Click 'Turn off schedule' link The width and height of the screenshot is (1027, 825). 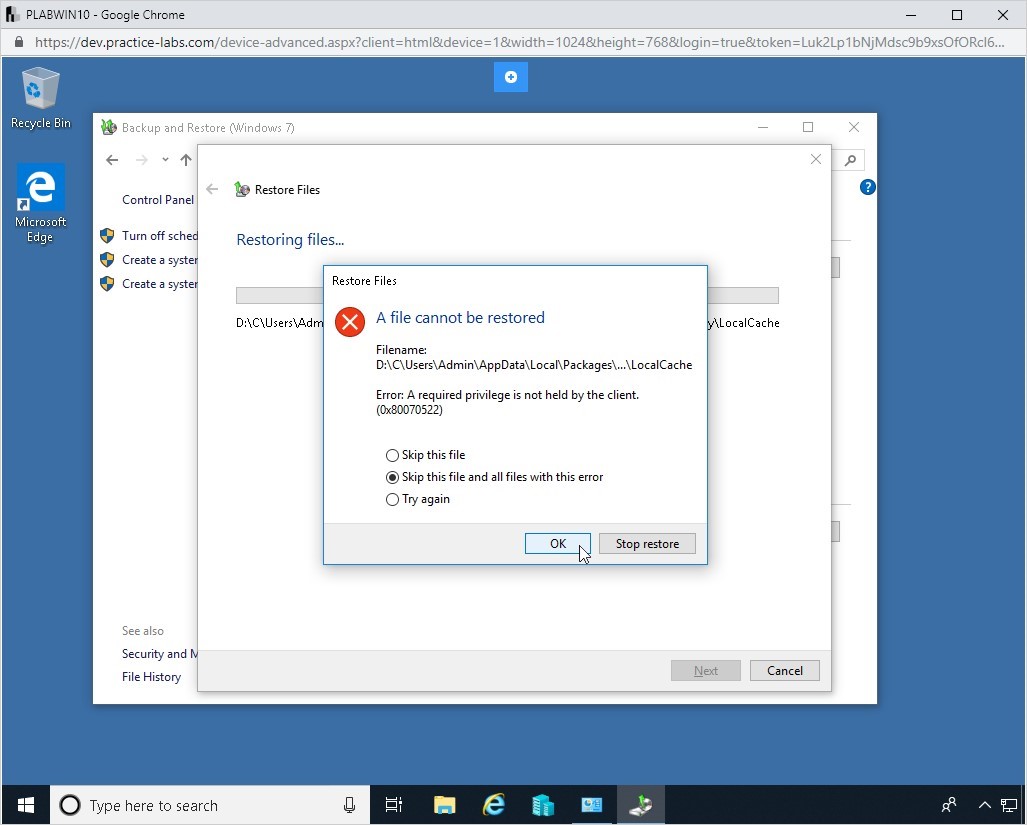tap(160, 236)
